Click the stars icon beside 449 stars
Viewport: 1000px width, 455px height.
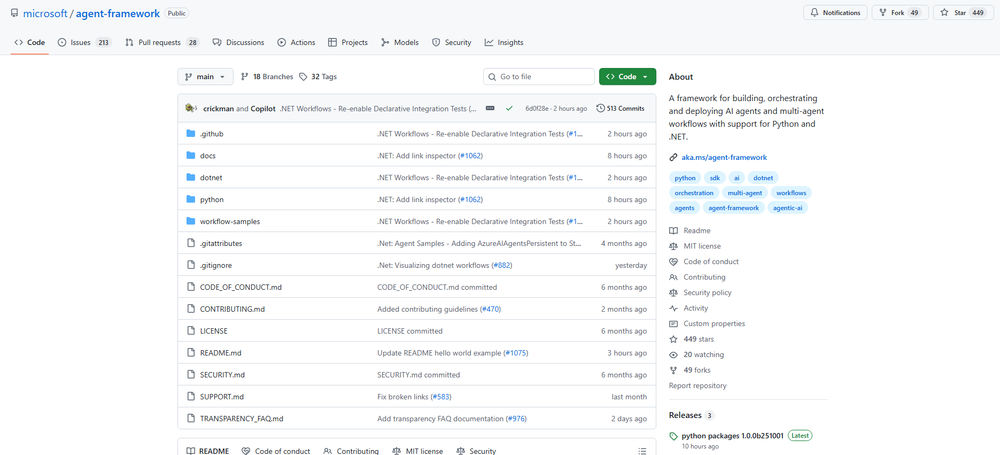click(673, 339)
